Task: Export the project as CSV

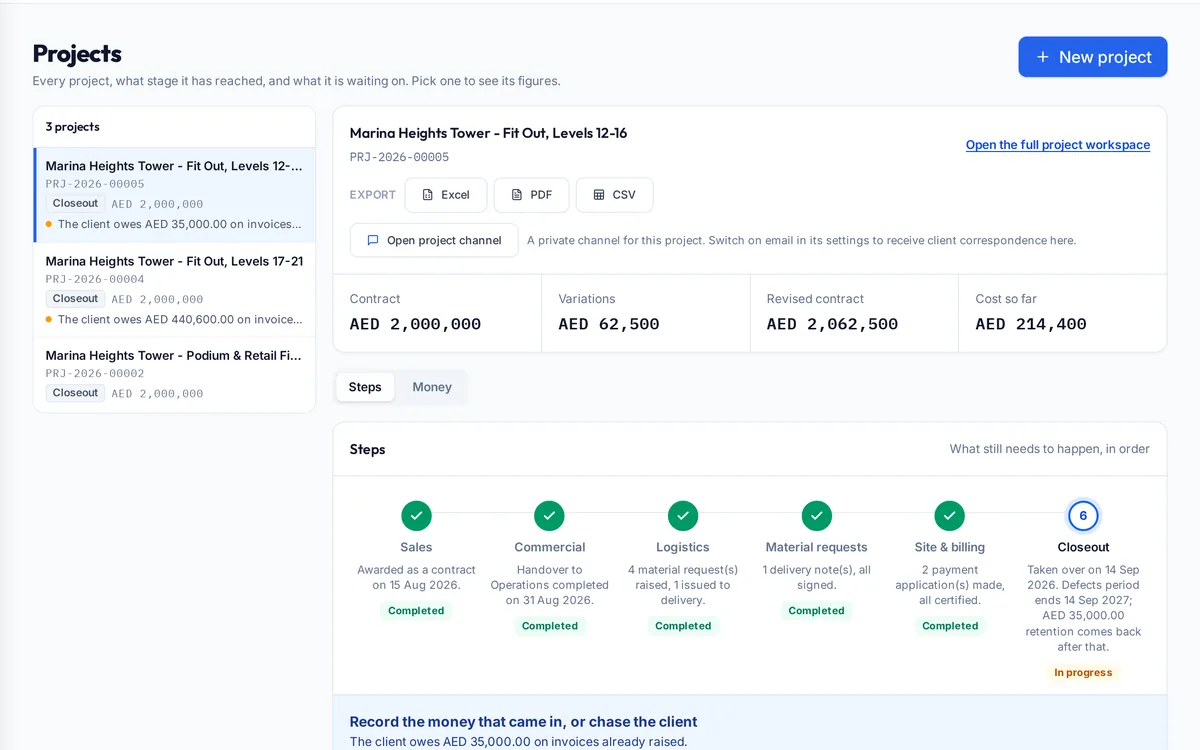Action: coord(615,195)
